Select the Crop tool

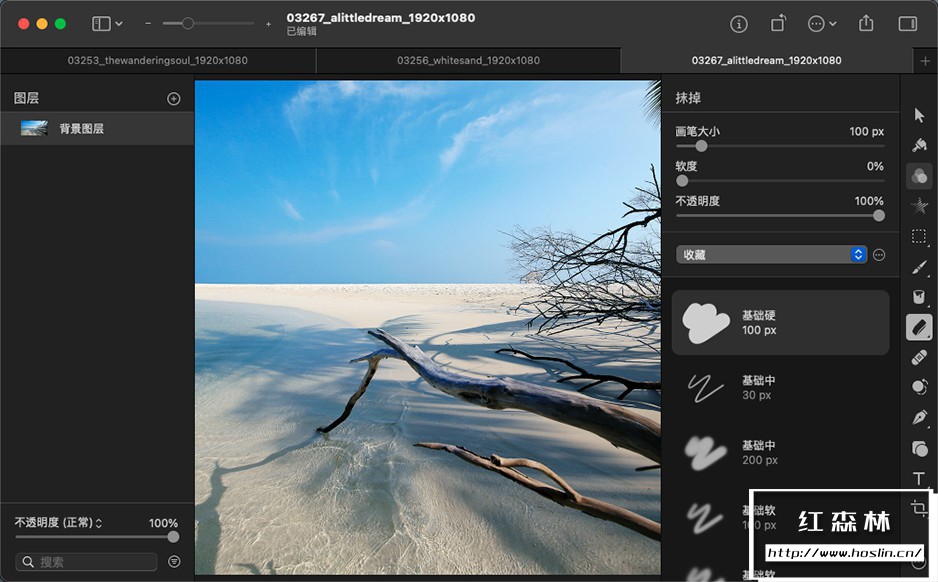[919, 509]
